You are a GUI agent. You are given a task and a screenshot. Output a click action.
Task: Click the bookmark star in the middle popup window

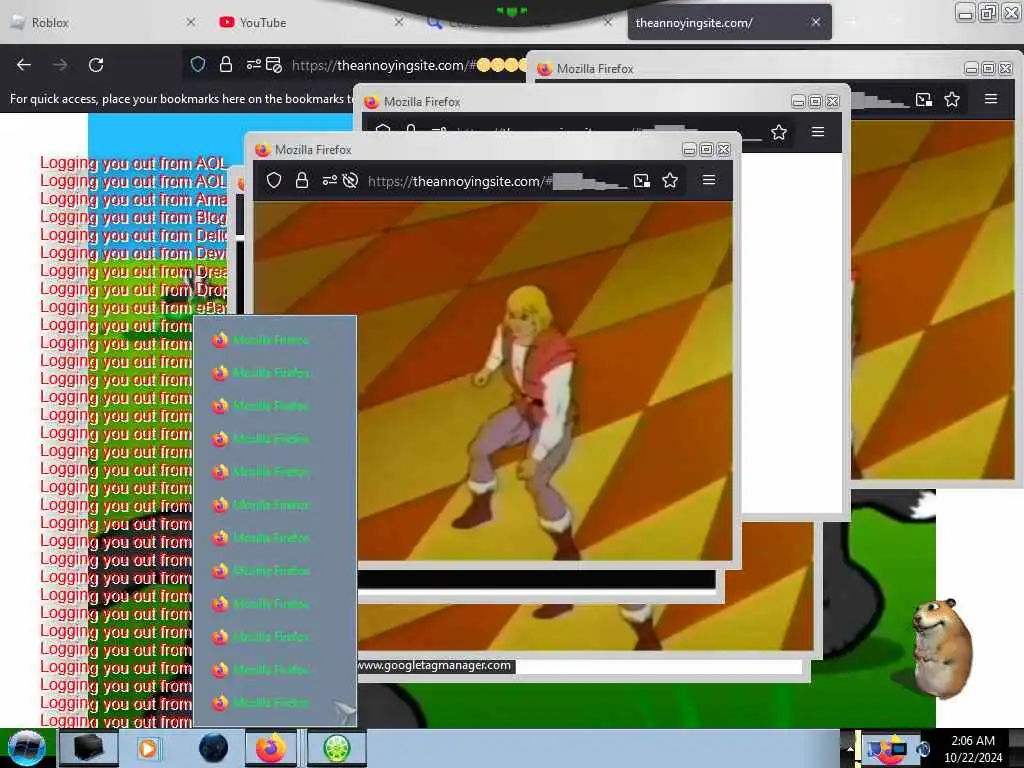point(779,133)
